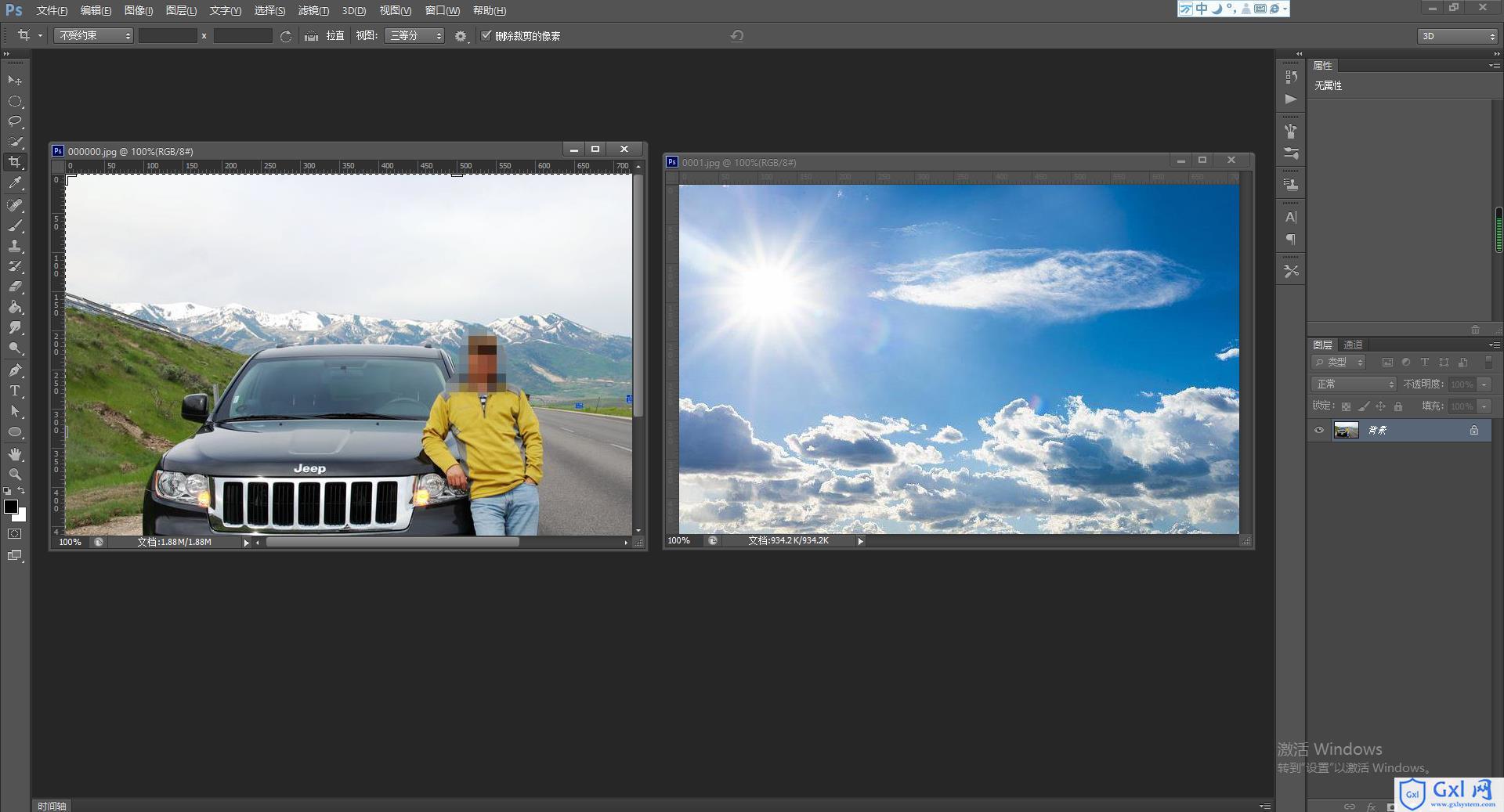Screen dimensions: 1504x812
Task: Select the Dodge tool
Action: point(15,348)
